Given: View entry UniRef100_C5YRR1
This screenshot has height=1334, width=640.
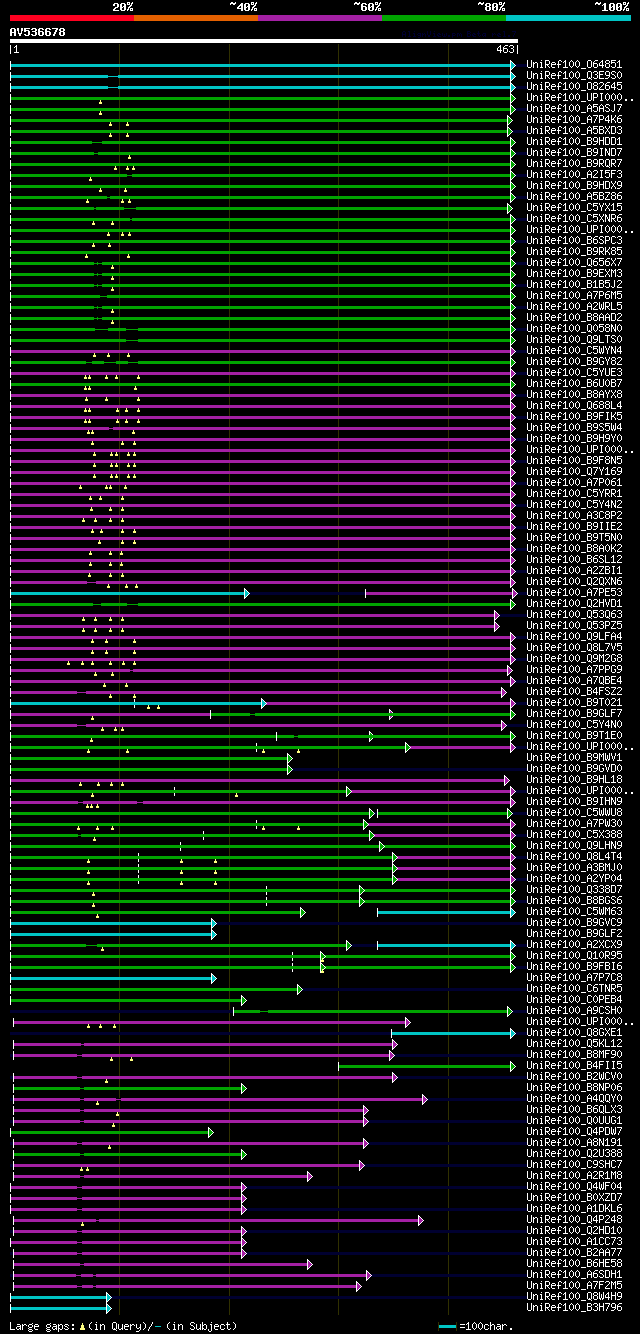Looking at the screenshot, I should [575, 493].
